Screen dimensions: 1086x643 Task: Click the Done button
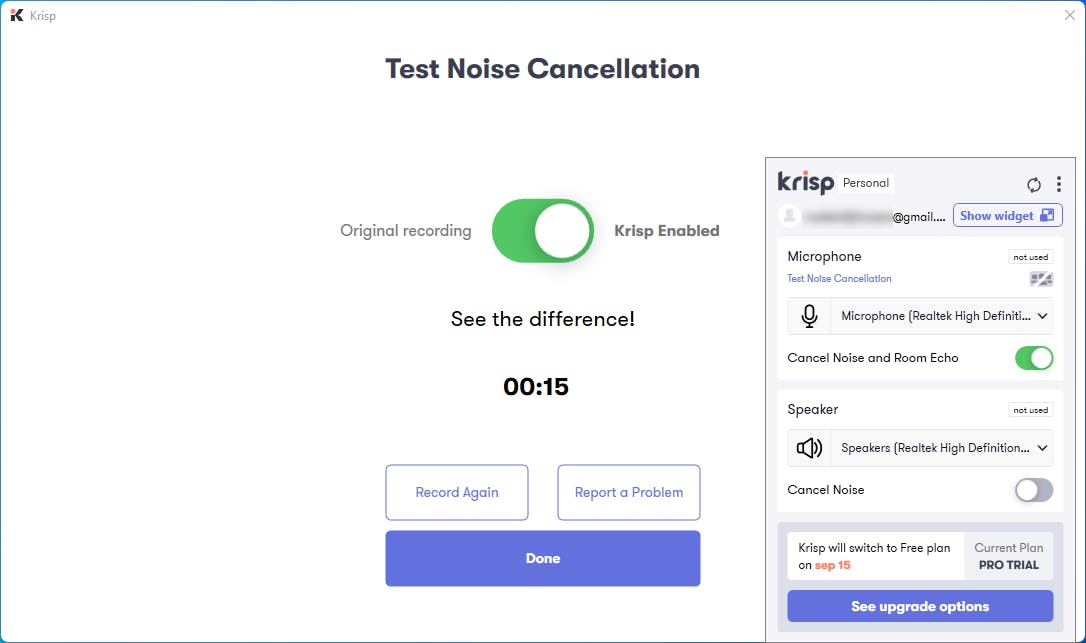click(543, 558)
